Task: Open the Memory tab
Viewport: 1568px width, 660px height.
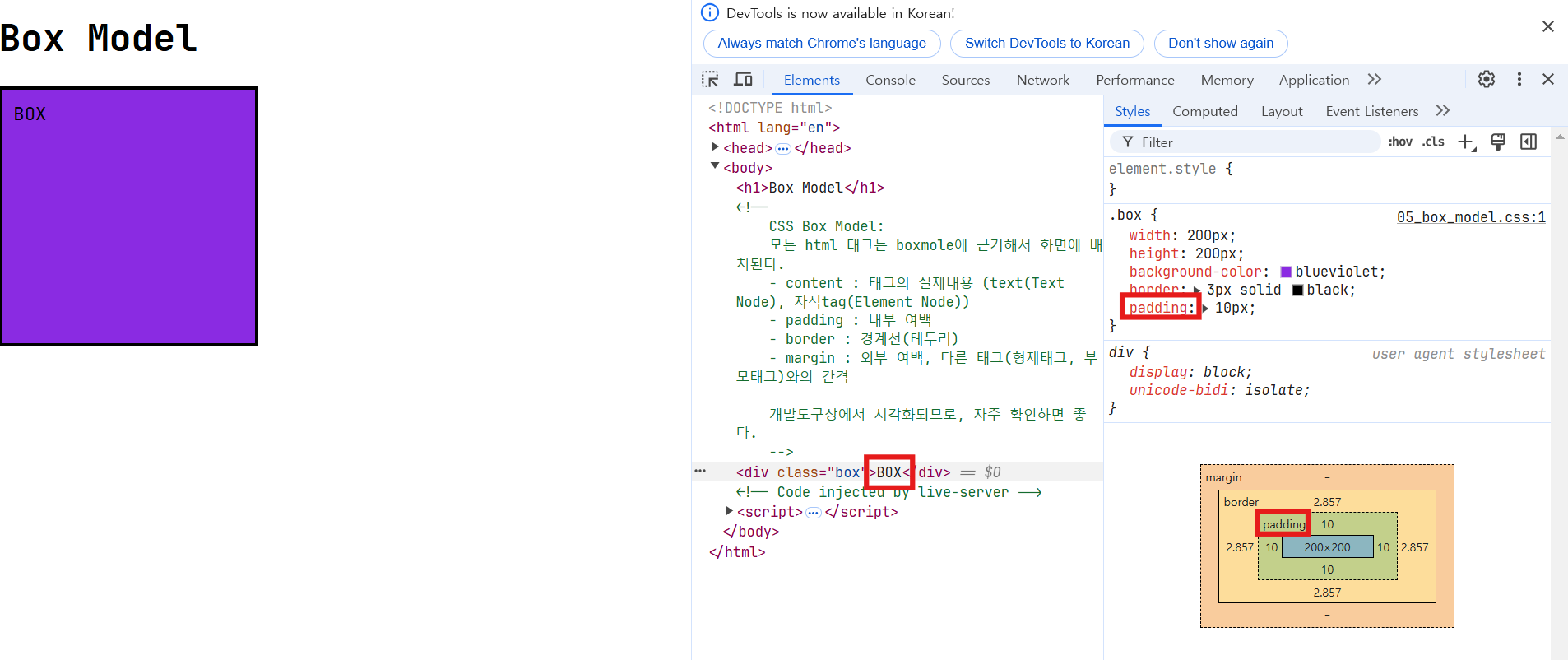Action: [x=1227, y=80]
